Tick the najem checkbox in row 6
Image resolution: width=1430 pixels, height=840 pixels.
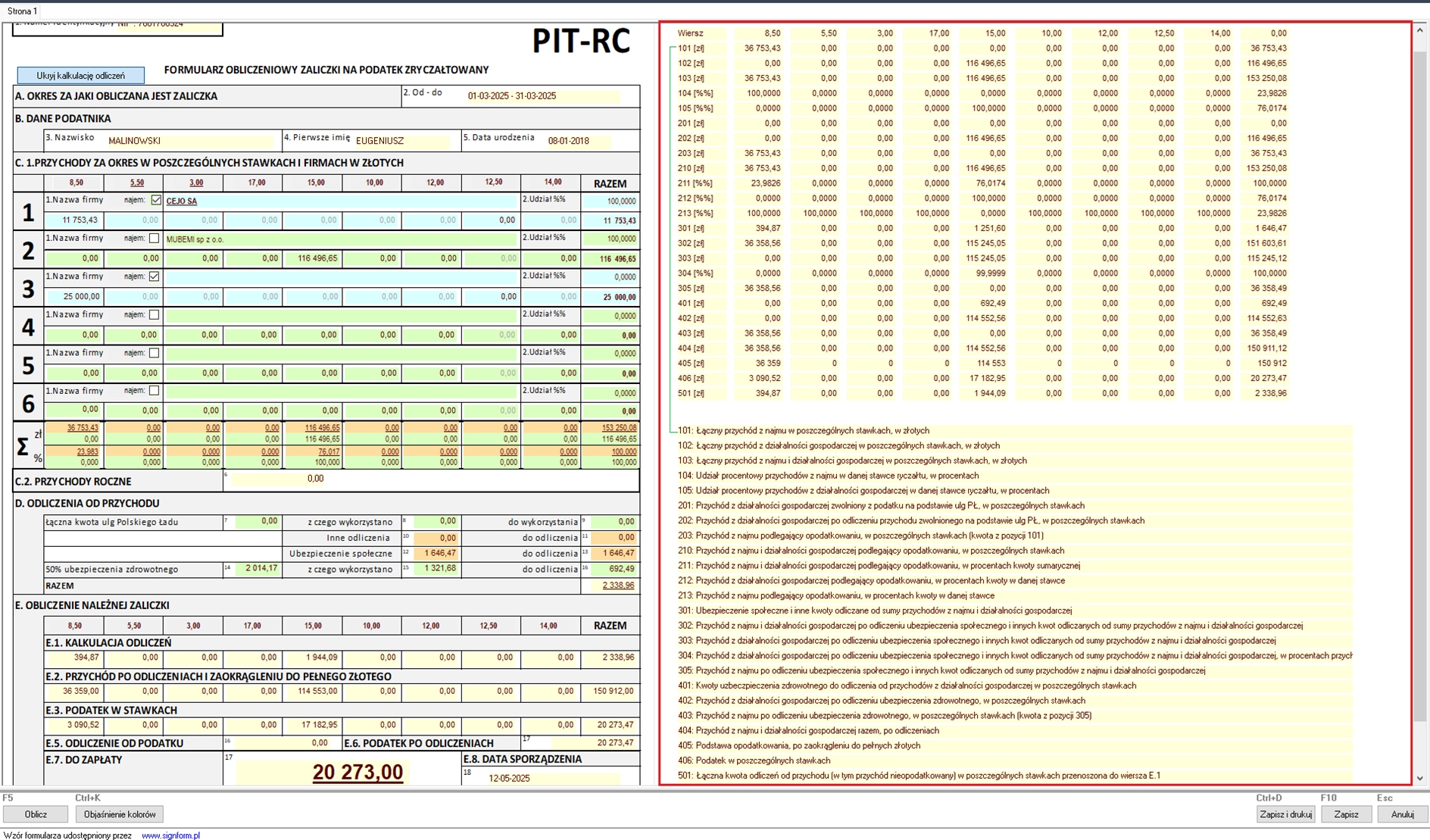[x=155, y=391]
